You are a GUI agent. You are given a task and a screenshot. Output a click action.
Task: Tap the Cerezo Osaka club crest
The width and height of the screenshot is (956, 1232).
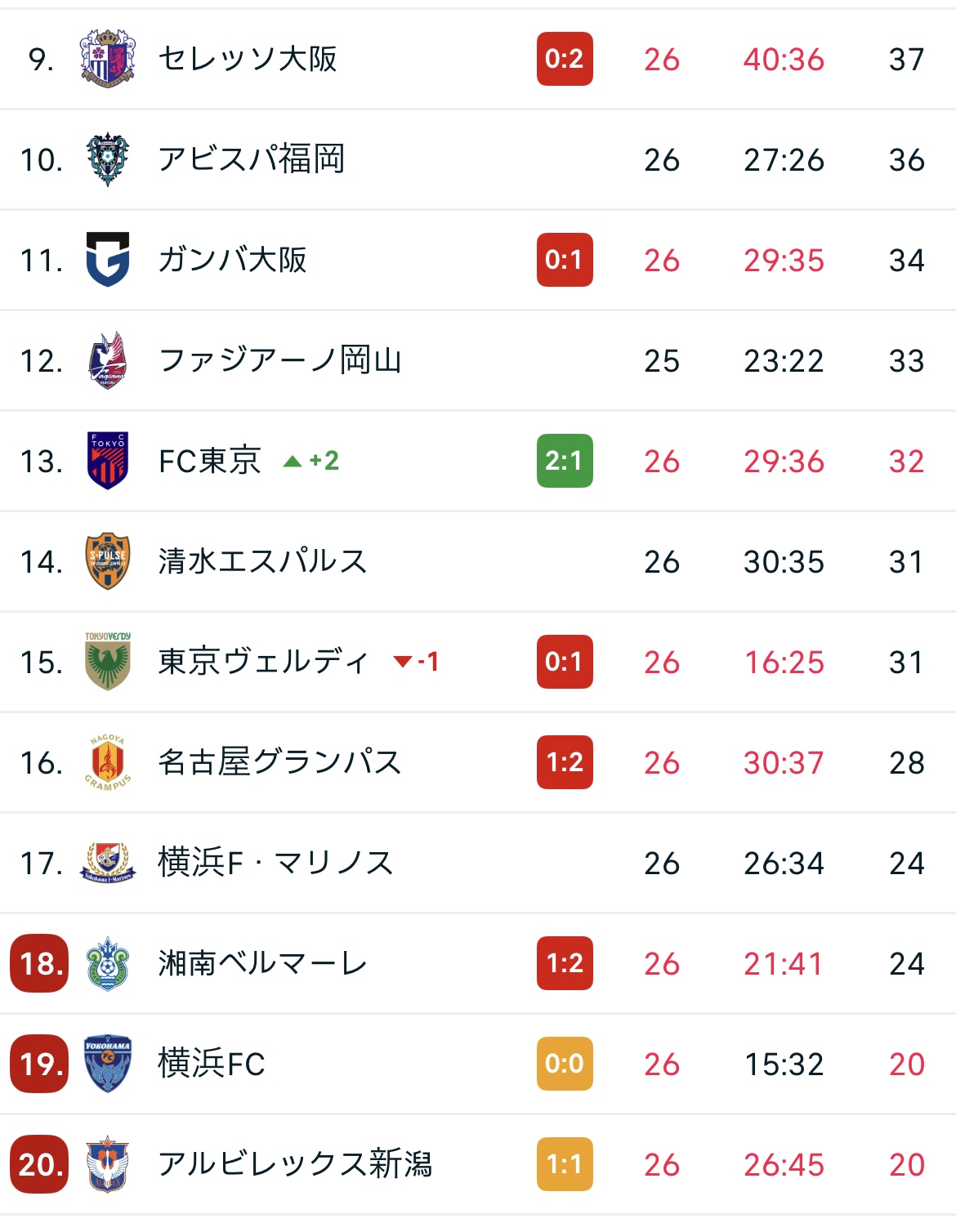point(107,59)
